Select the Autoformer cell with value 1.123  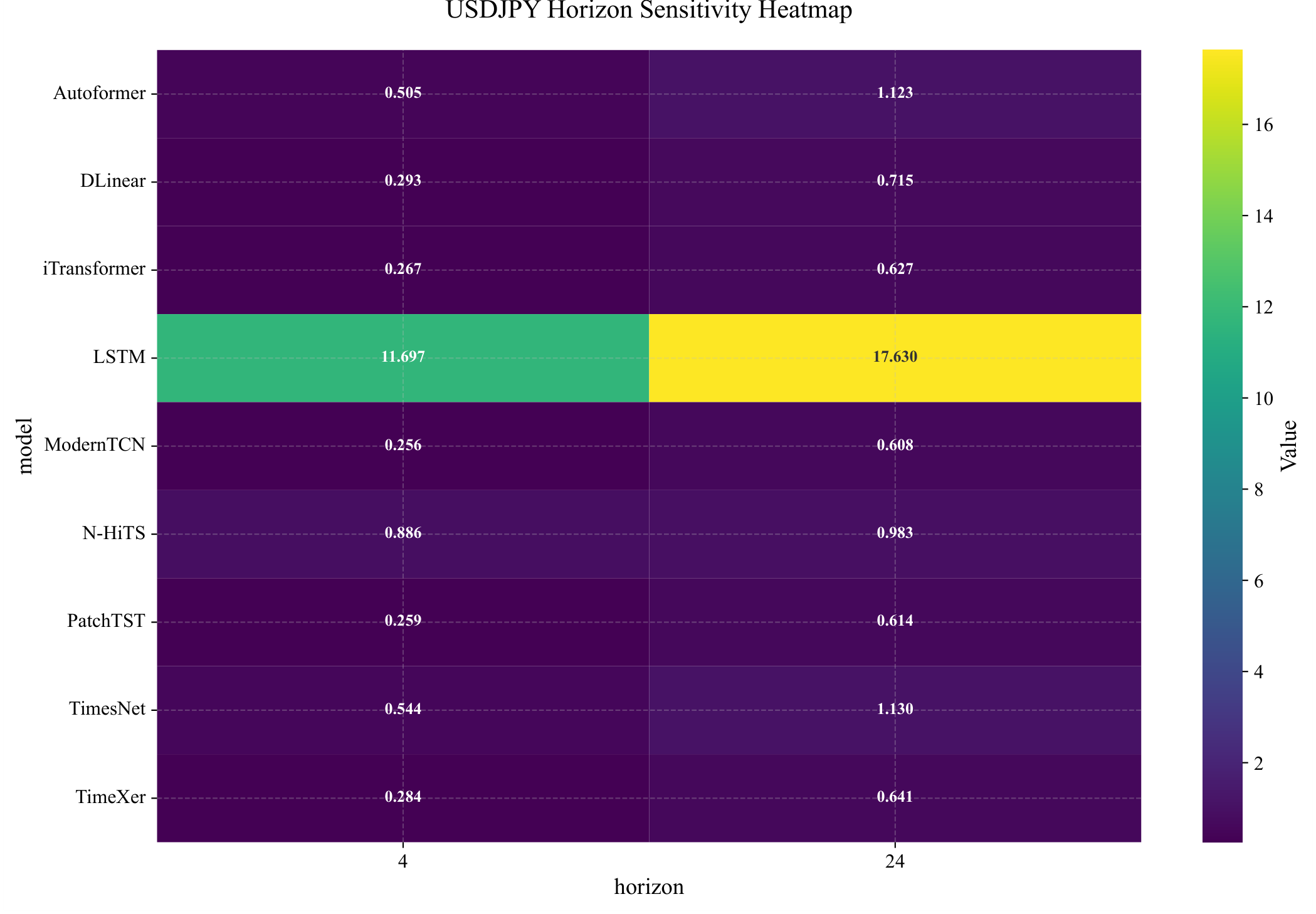895,94
